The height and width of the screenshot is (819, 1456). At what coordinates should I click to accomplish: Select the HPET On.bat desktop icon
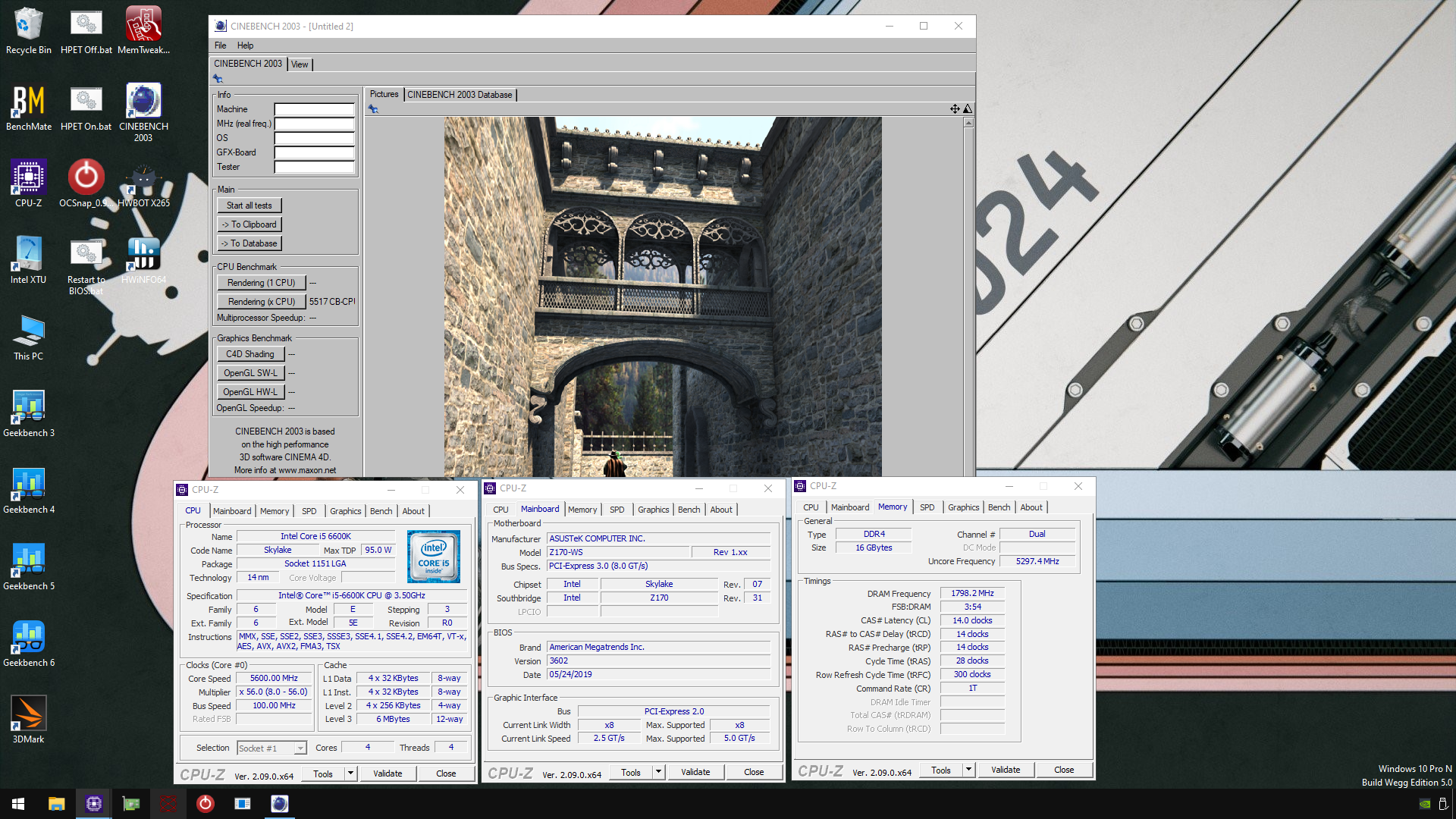(86, 107)
